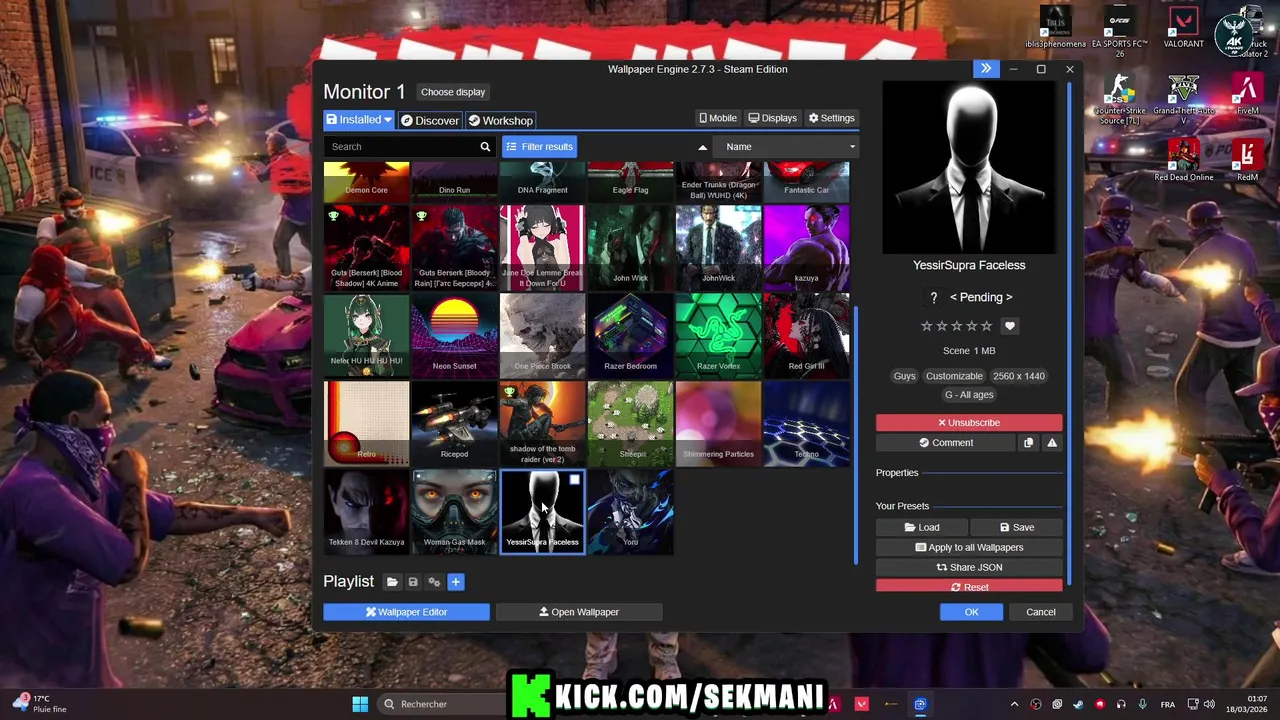Click the Share JSON button
Viewport: 1280px width, 720px height.
[969, 567]
